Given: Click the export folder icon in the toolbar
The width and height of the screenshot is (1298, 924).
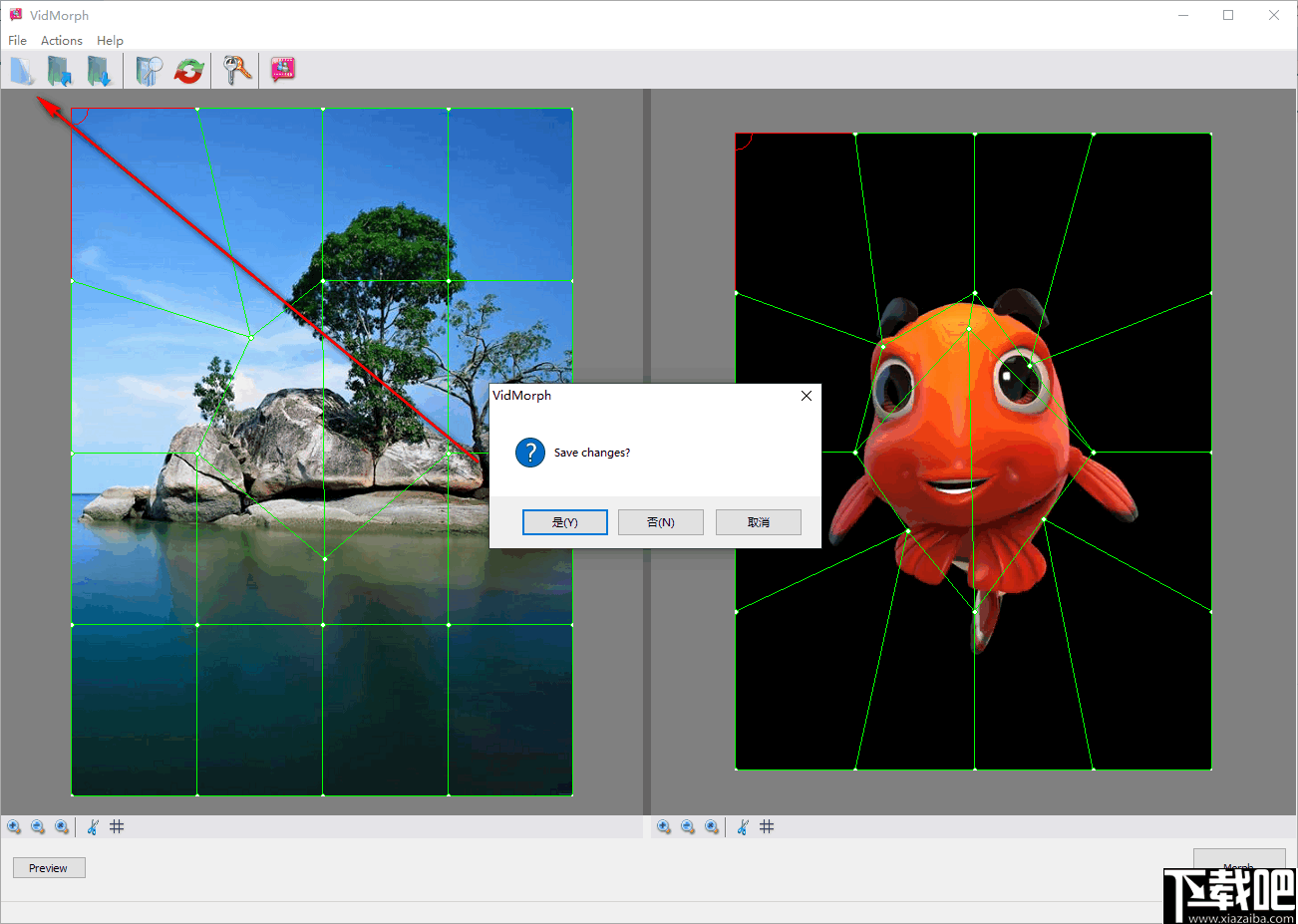Looking at the screenshot, I should [x=98, y=70].
